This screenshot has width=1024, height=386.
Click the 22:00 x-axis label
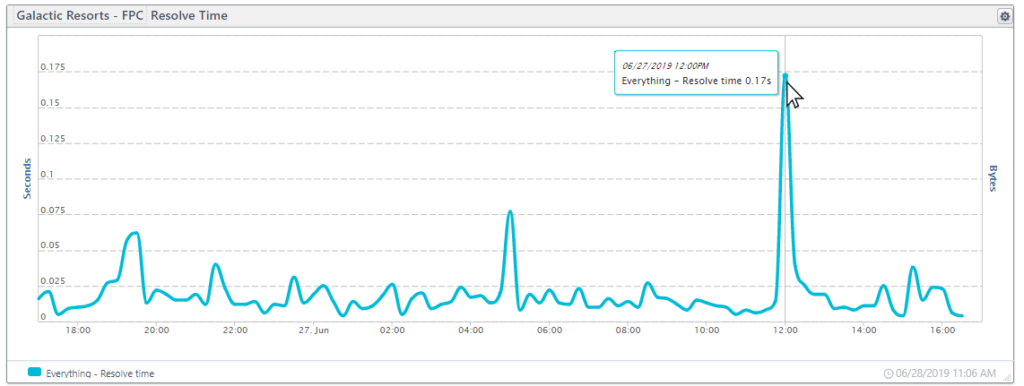(234, 330)
